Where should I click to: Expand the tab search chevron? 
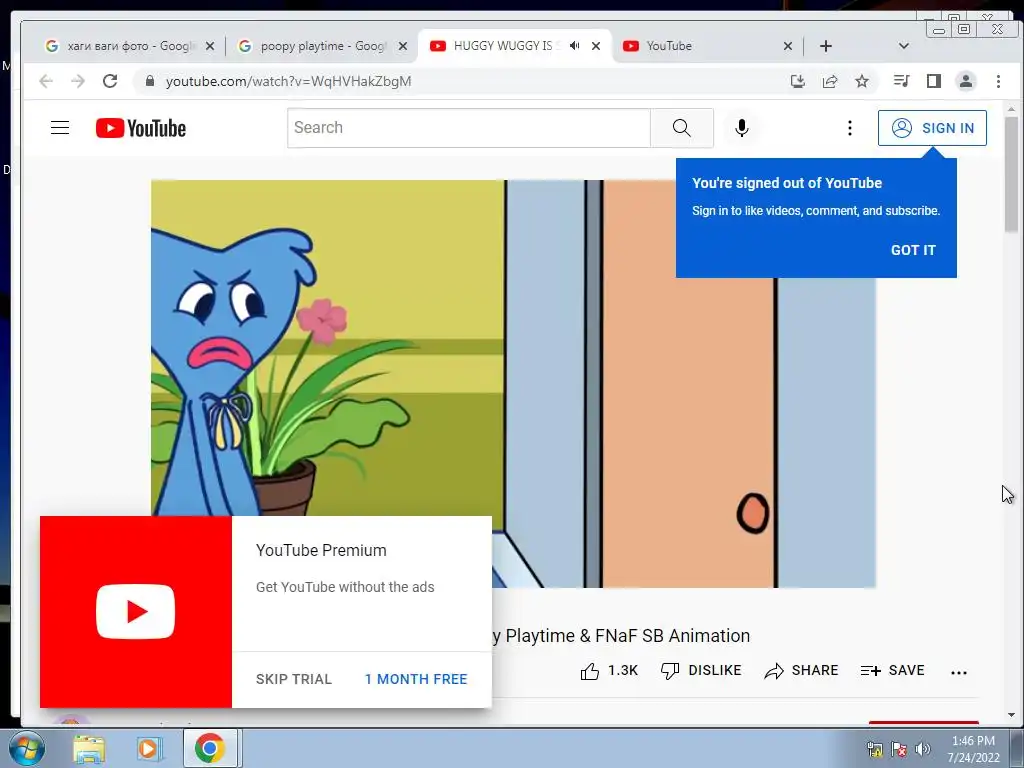(x=904, y=46)
